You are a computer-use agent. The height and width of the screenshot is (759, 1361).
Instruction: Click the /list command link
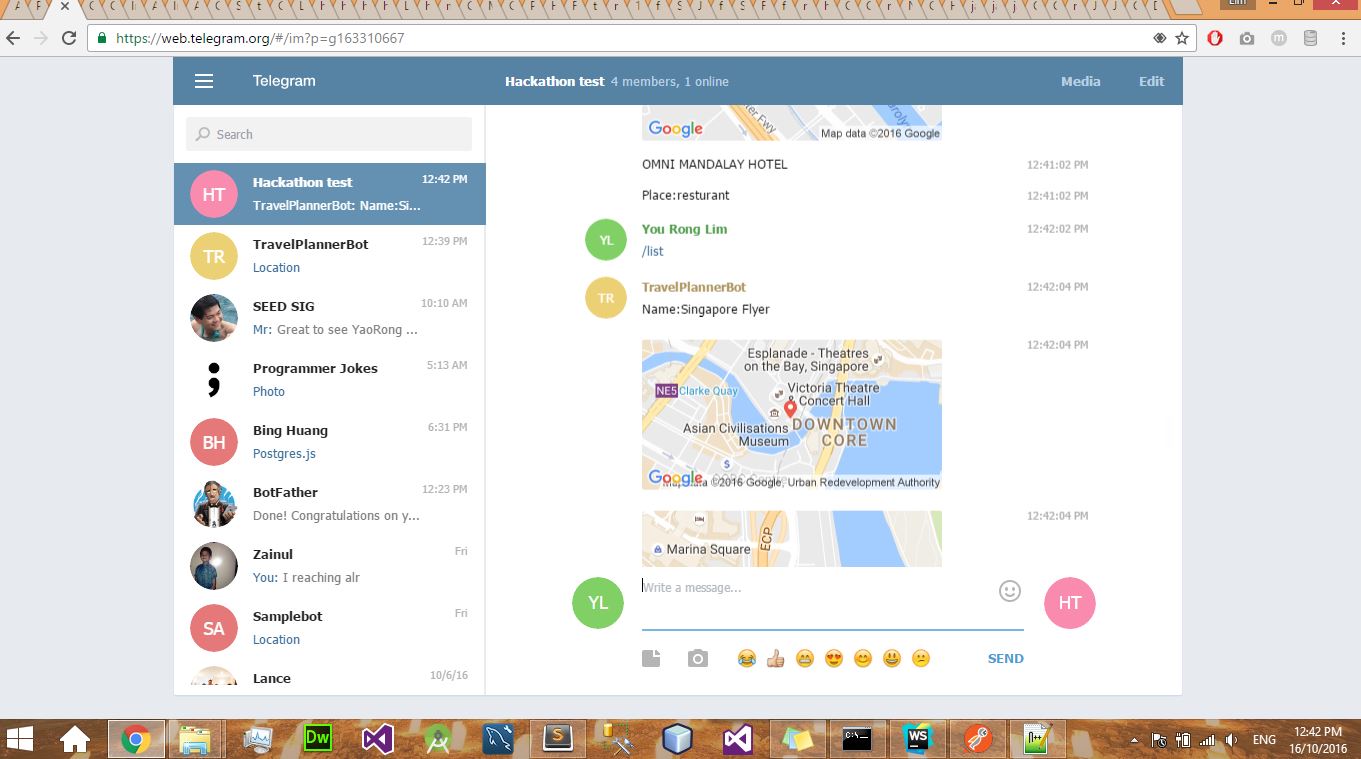[x=652, y=251]
